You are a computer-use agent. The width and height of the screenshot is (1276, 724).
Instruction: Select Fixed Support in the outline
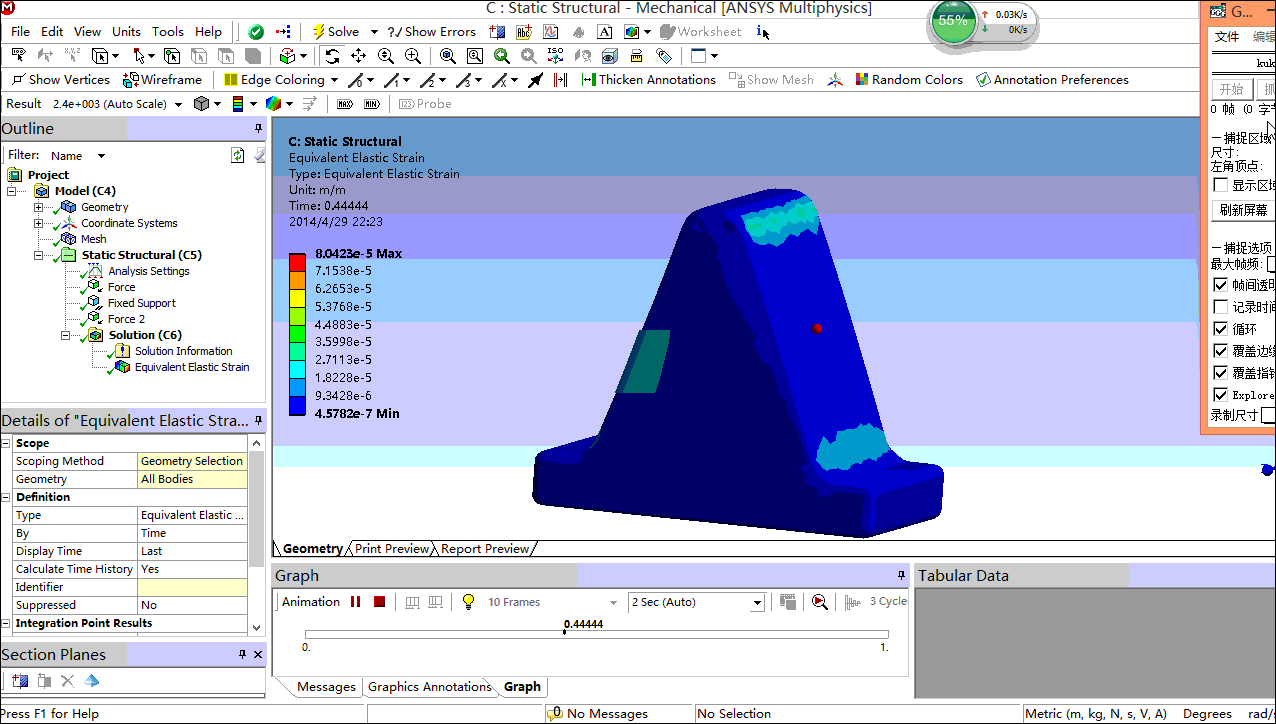pos(141,303)
